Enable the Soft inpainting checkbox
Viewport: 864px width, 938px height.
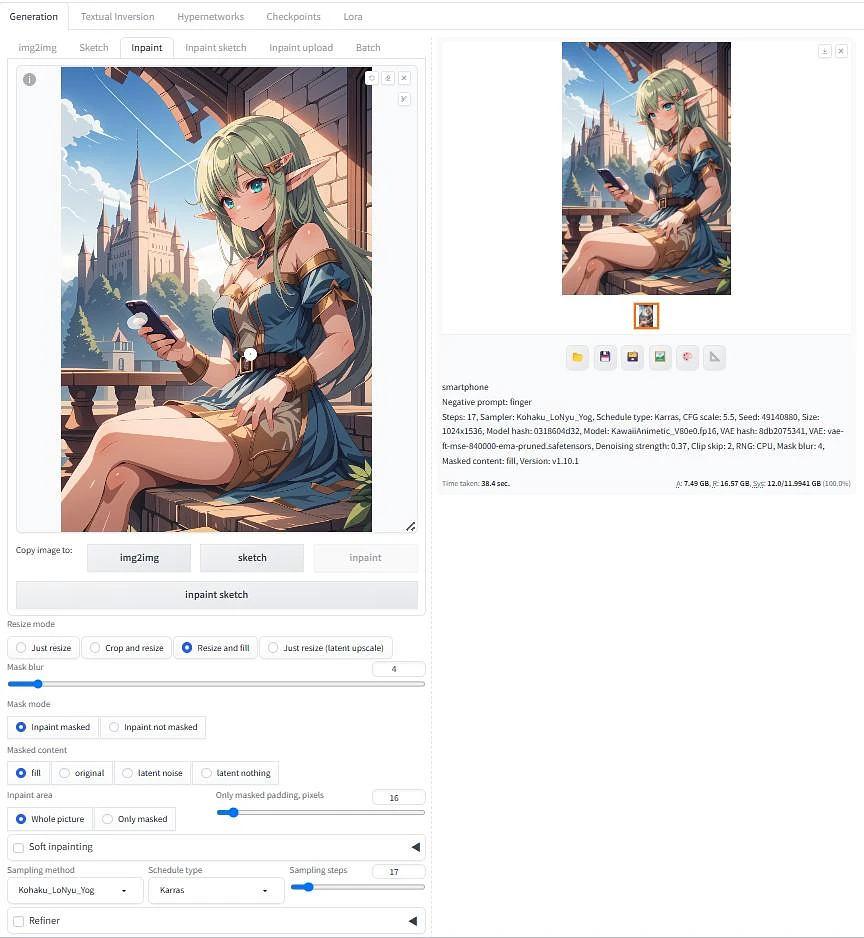(19, 847)
